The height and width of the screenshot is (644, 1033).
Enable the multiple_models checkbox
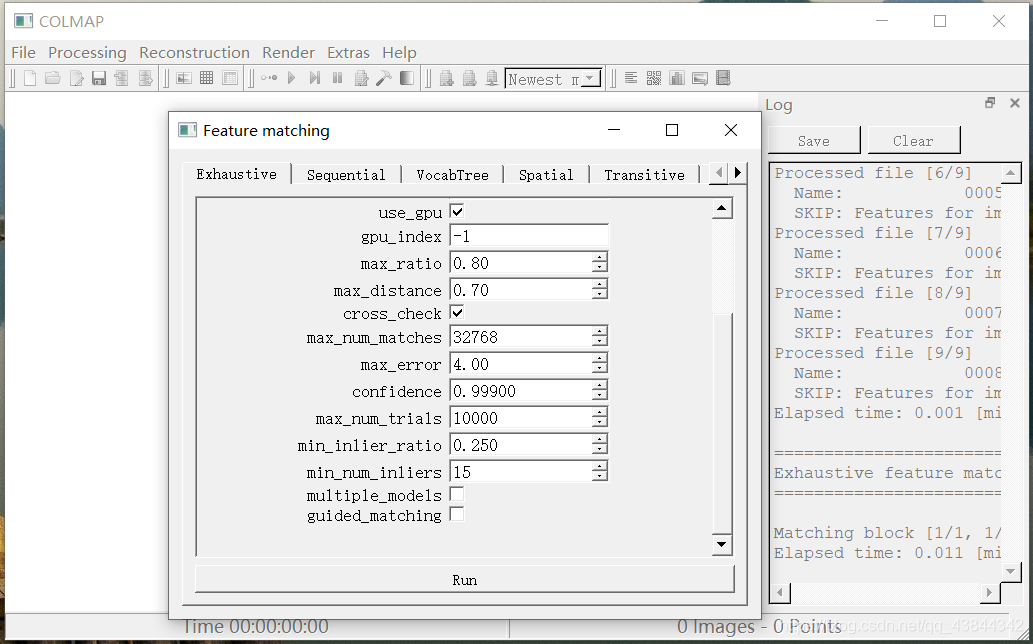[457, 494]
